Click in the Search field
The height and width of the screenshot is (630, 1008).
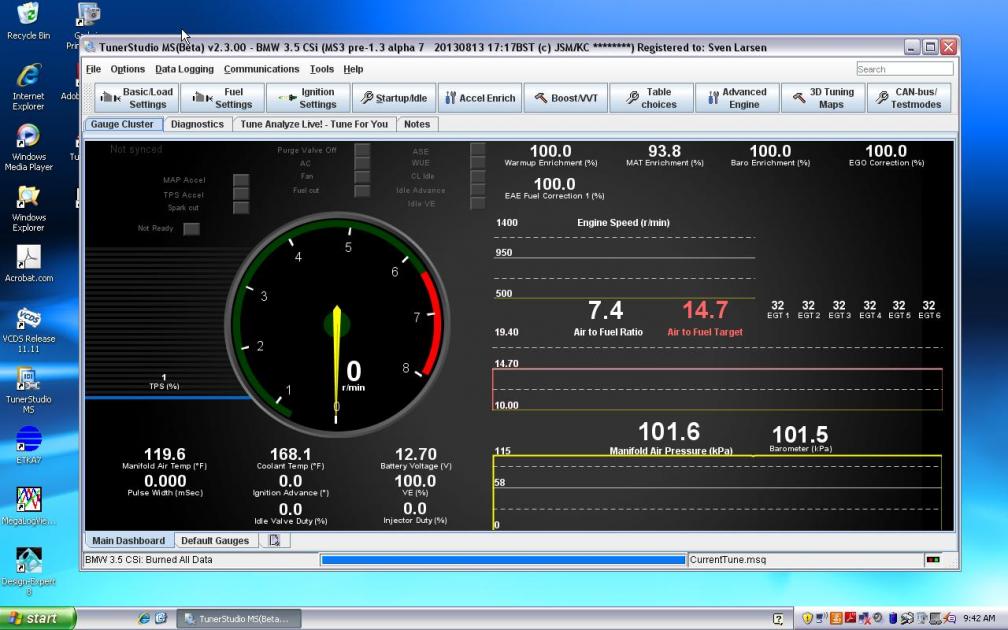pos(904,69)
